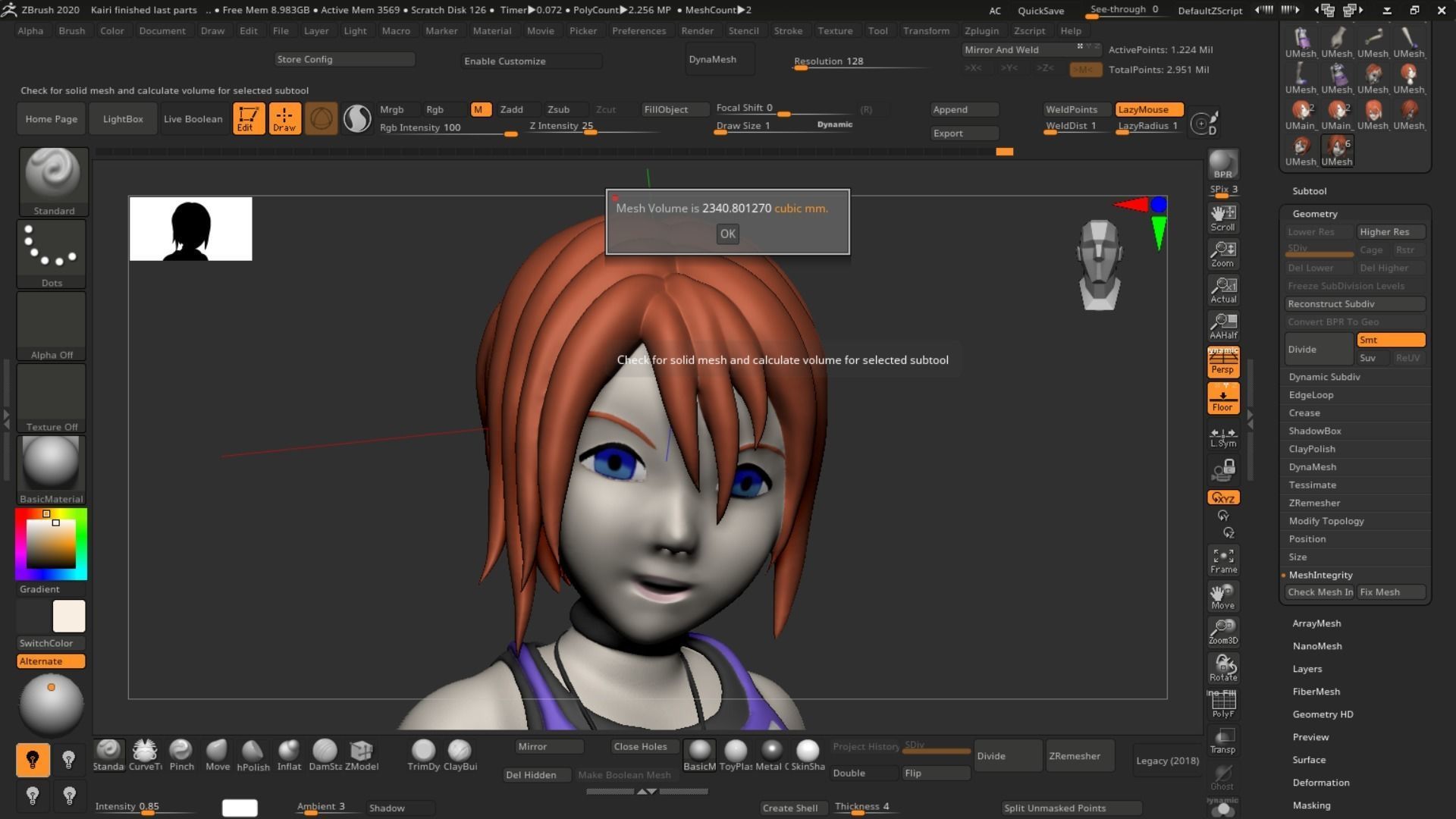Click the silhouette thumbnail preview
The image size is (1456, 819).
pyautogui.click(x=190, y=229)
